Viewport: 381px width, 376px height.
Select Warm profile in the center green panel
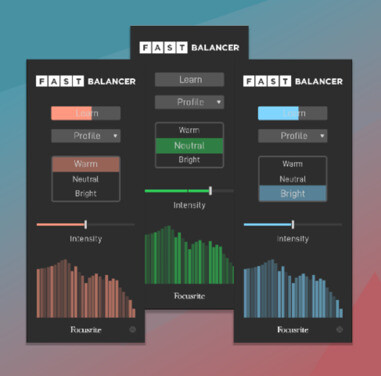189,130
